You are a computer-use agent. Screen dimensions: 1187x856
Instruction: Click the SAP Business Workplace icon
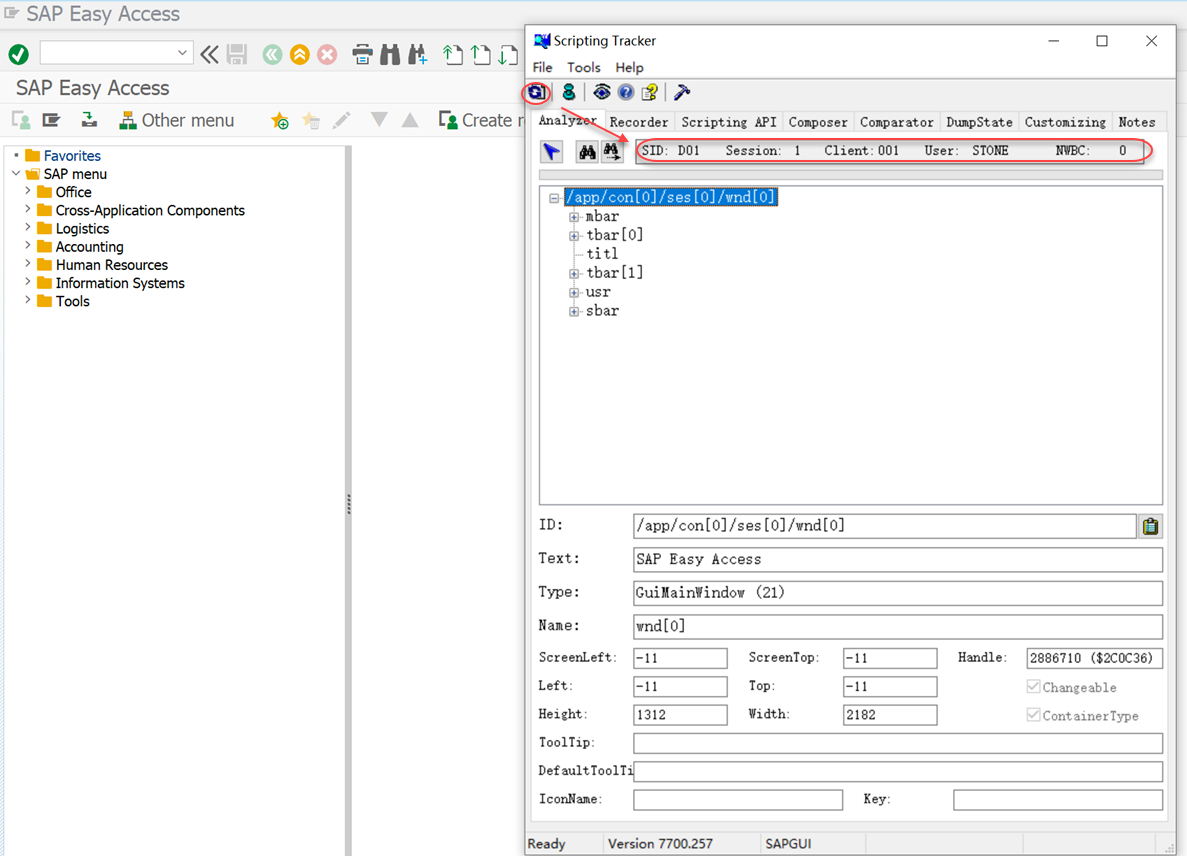tap(89, 120)
